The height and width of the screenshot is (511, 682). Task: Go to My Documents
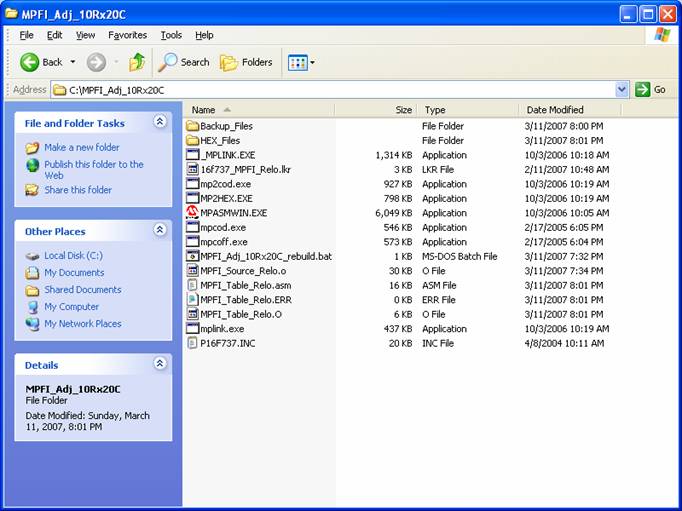click(74, 273)
